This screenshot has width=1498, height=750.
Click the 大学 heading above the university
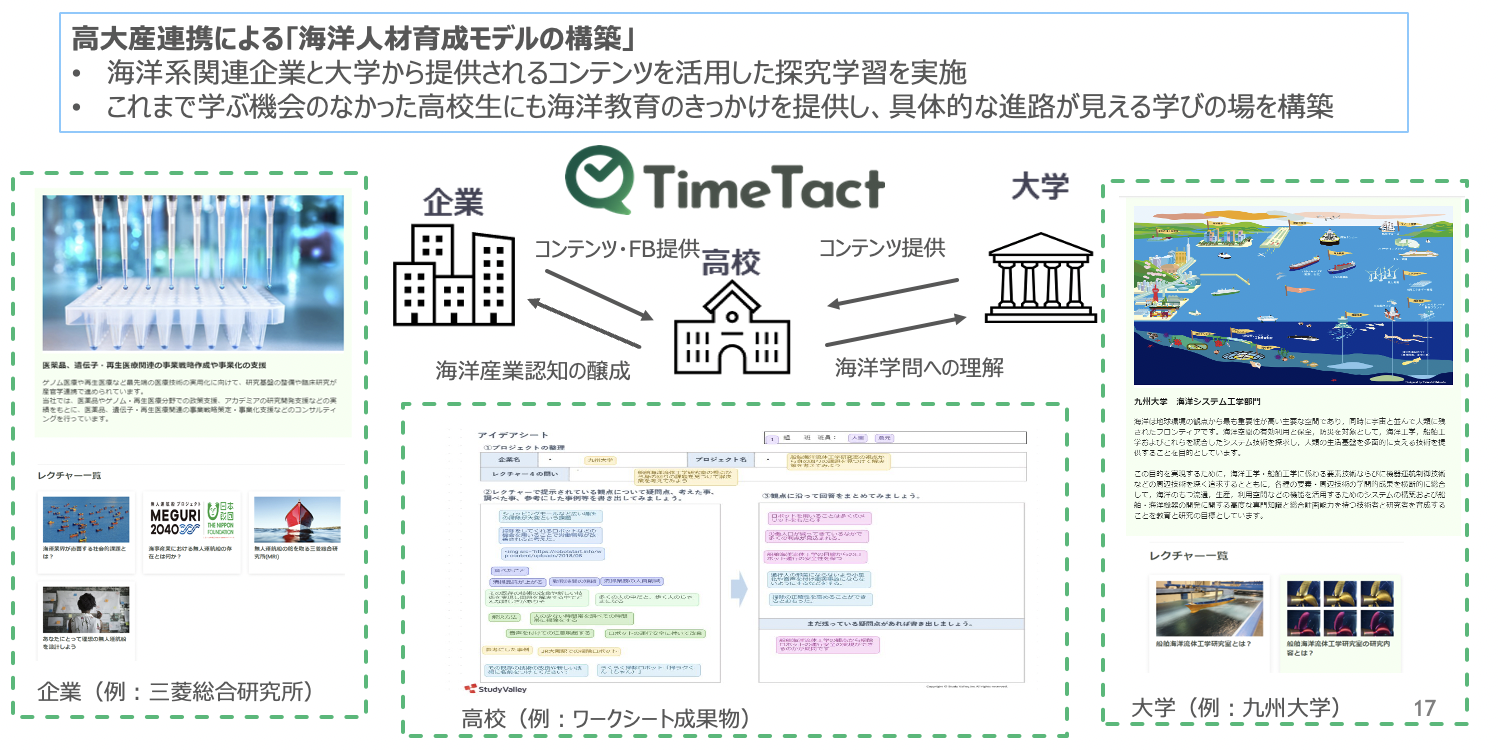point(1038,186)
